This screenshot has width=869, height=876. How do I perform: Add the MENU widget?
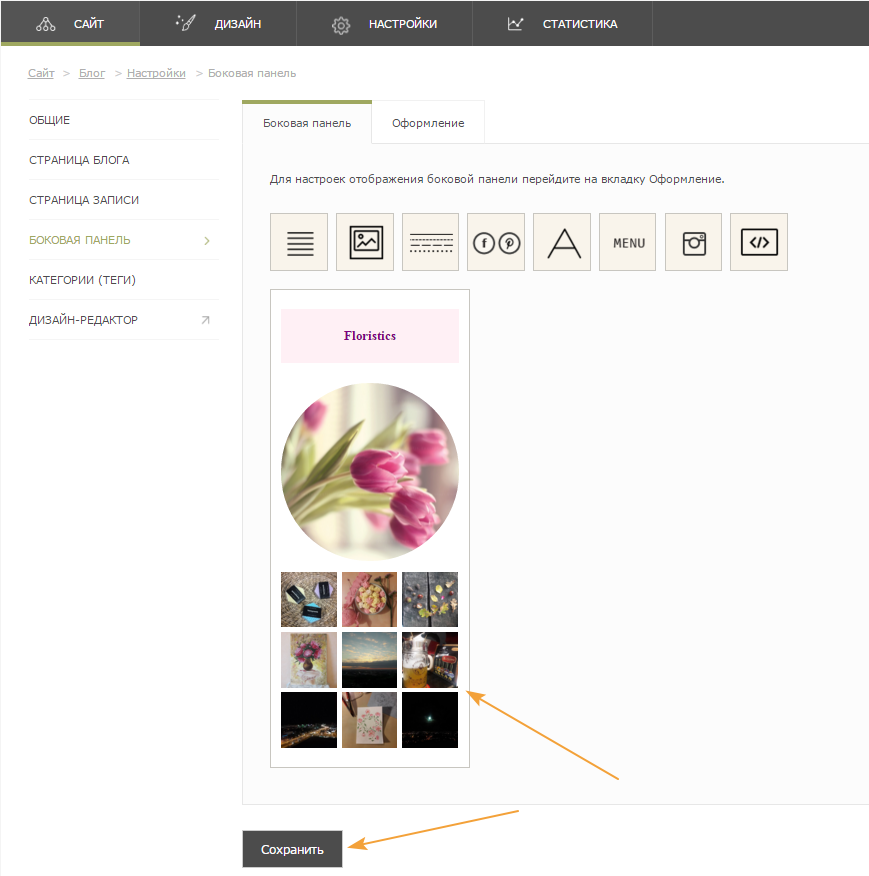(628, 242)
